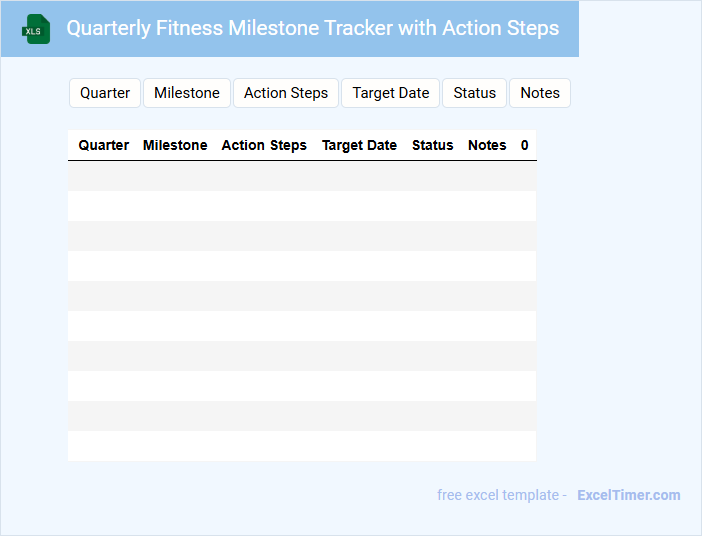Click the Milestone column header

(175, 145)
